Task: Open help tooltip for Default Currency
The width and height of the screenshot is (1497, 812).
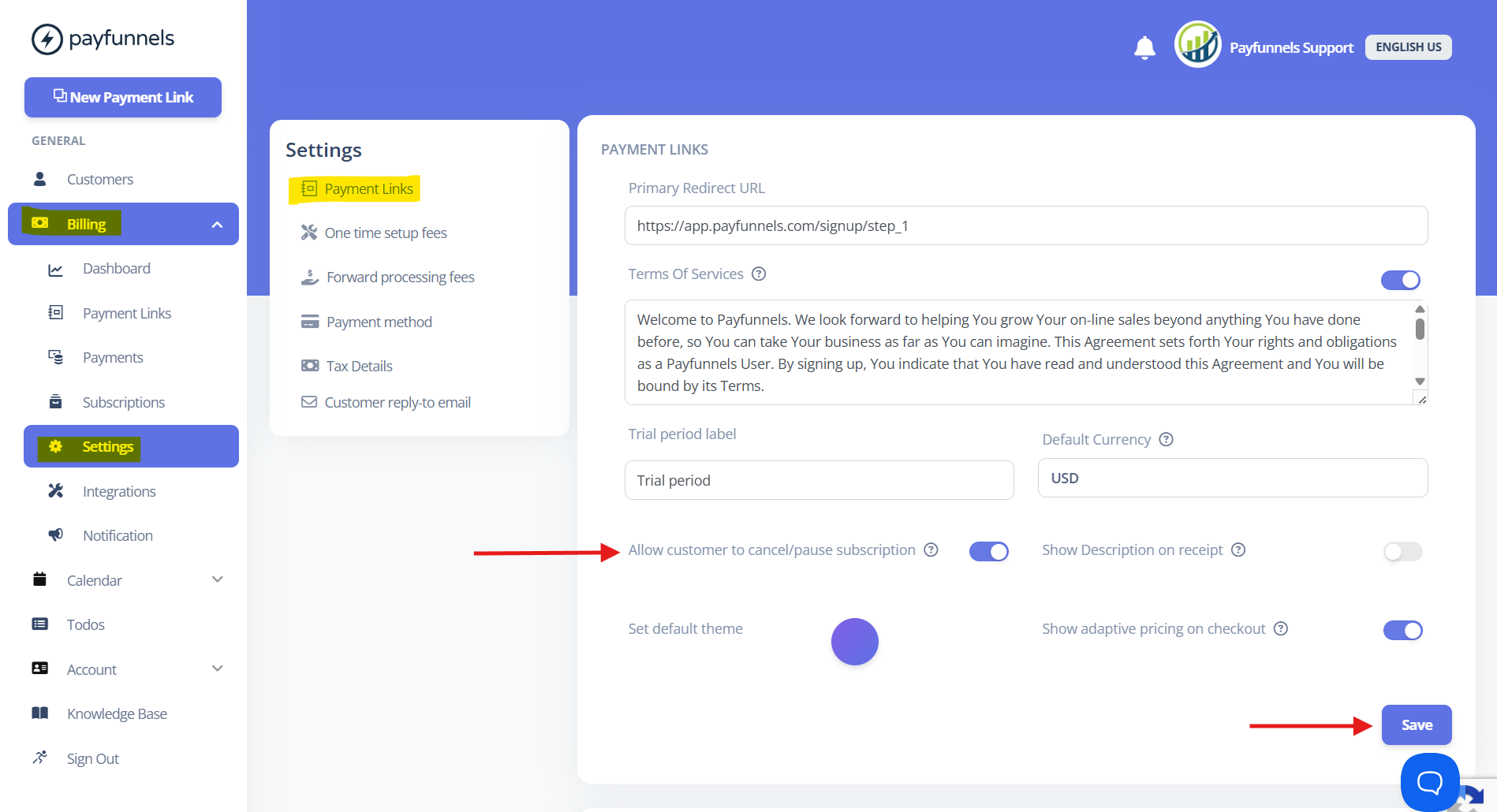Action: [1167, 439]
